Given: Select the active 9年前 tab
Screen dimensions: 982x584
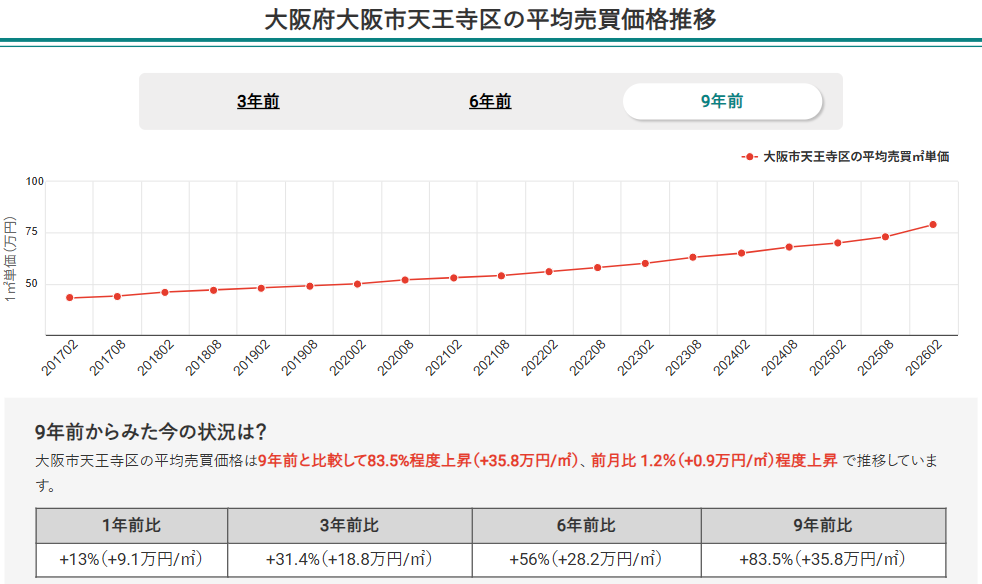Looking at the screenshot, I should 723,100.
